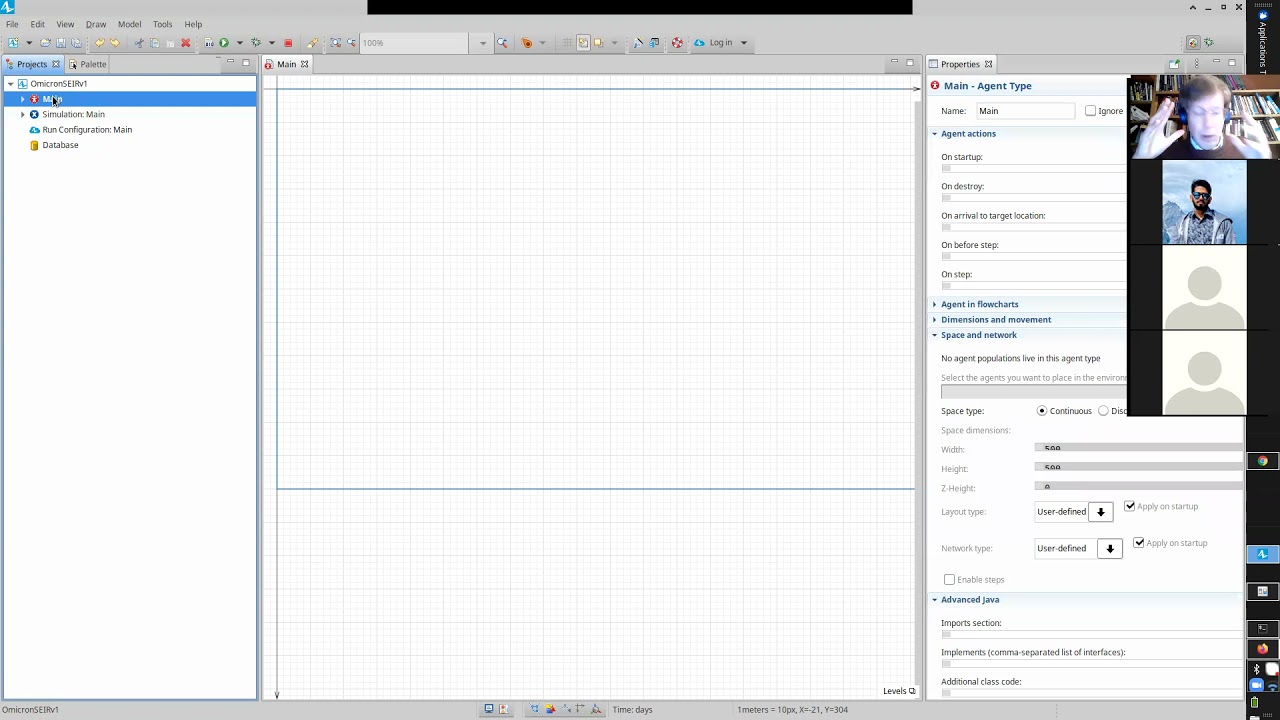Image resolution: width=1280 pixels, height=720 pixels.
Task: Tick the Ignore checkbox
Action: [x=1090, y=111]
